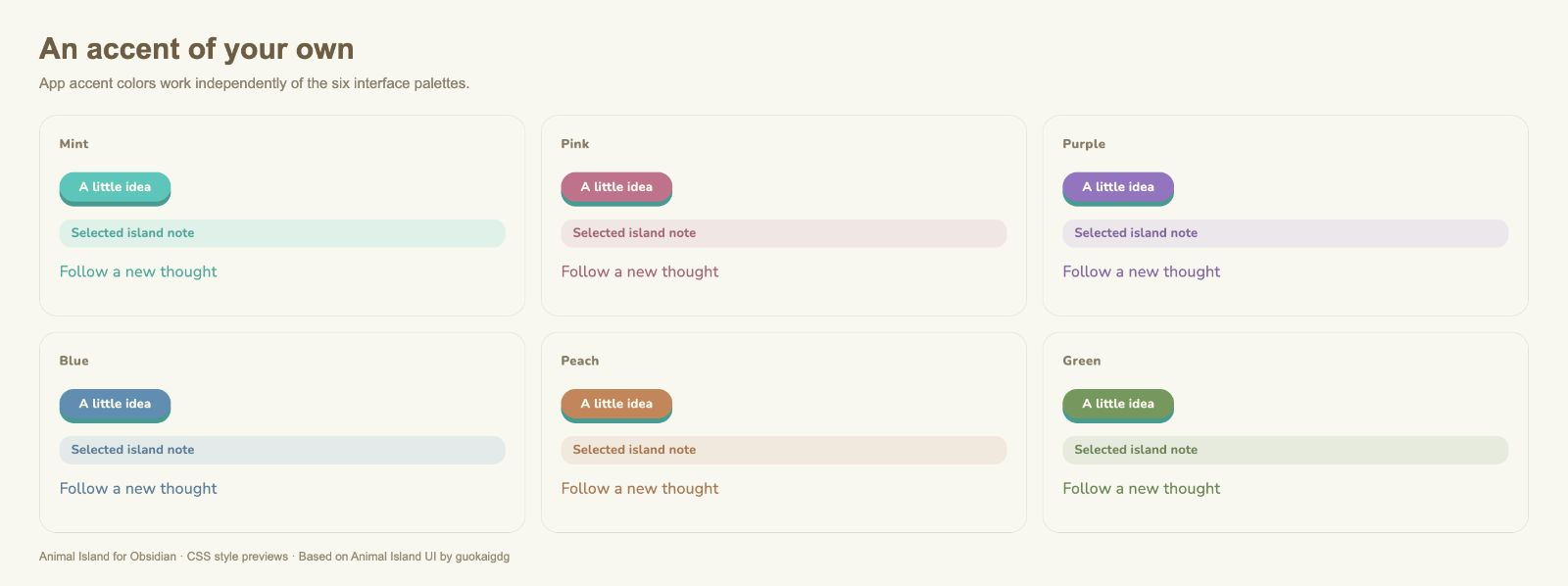
Task: Select the mint "Selected island note" item
Action: coord(282,233)
